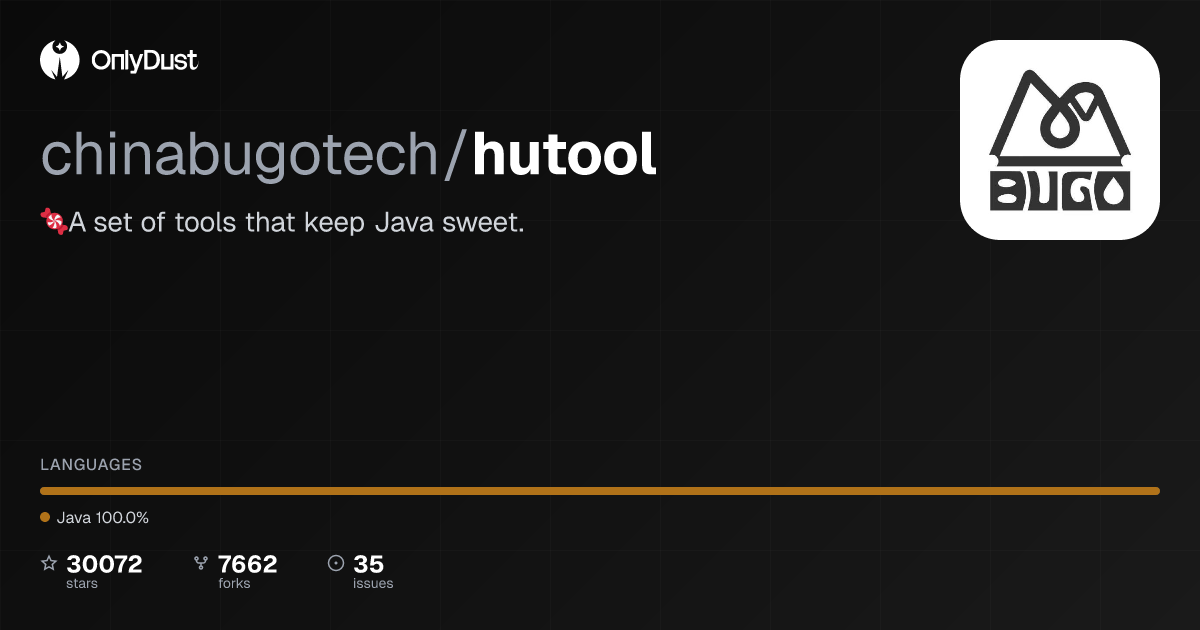Click the orange Java language bar

click(600, 491)
